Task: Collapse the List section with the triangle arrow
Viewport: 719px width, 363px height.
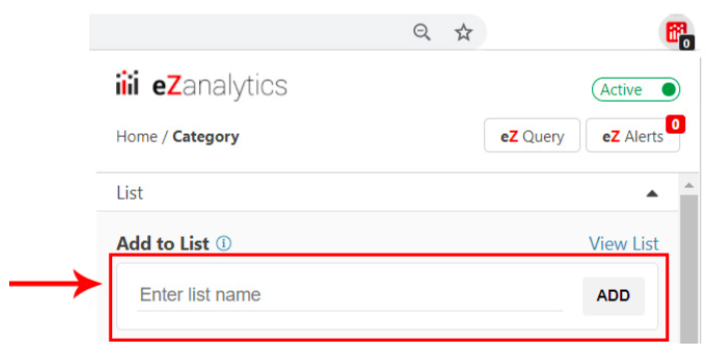Action: pos(652,193)
